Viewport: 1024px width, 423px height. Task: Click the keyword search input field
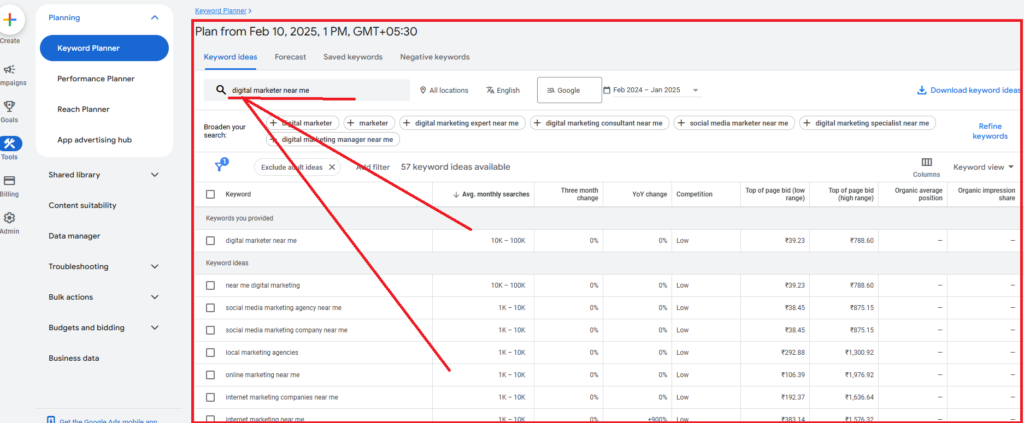[x=307, y=90]
